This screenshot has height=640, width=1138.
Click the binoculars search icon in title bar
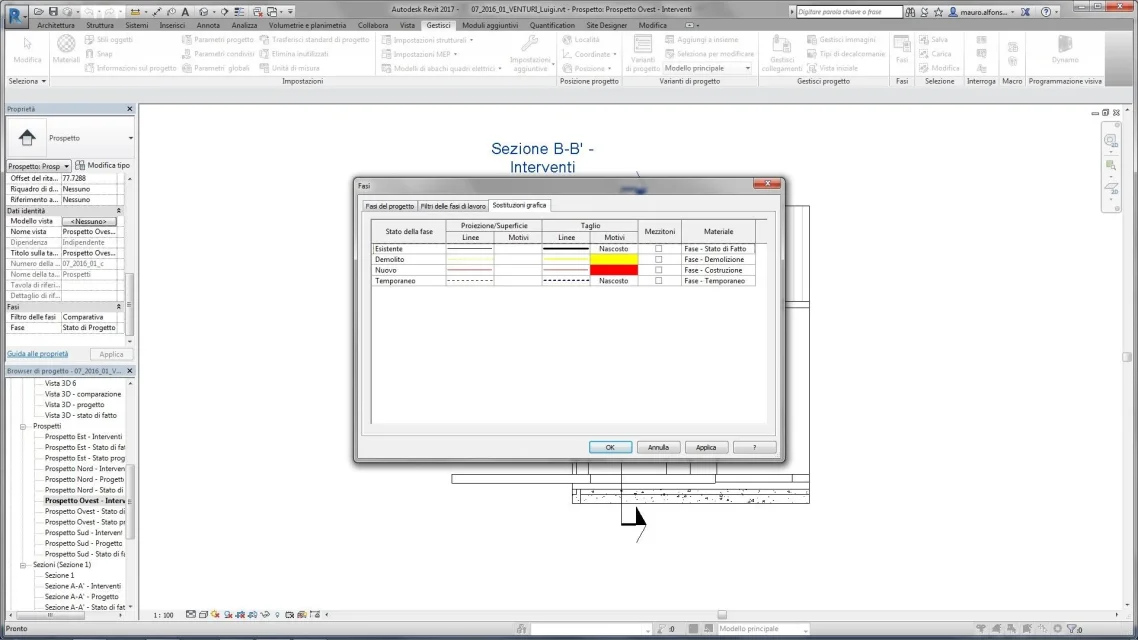point(910,12)
